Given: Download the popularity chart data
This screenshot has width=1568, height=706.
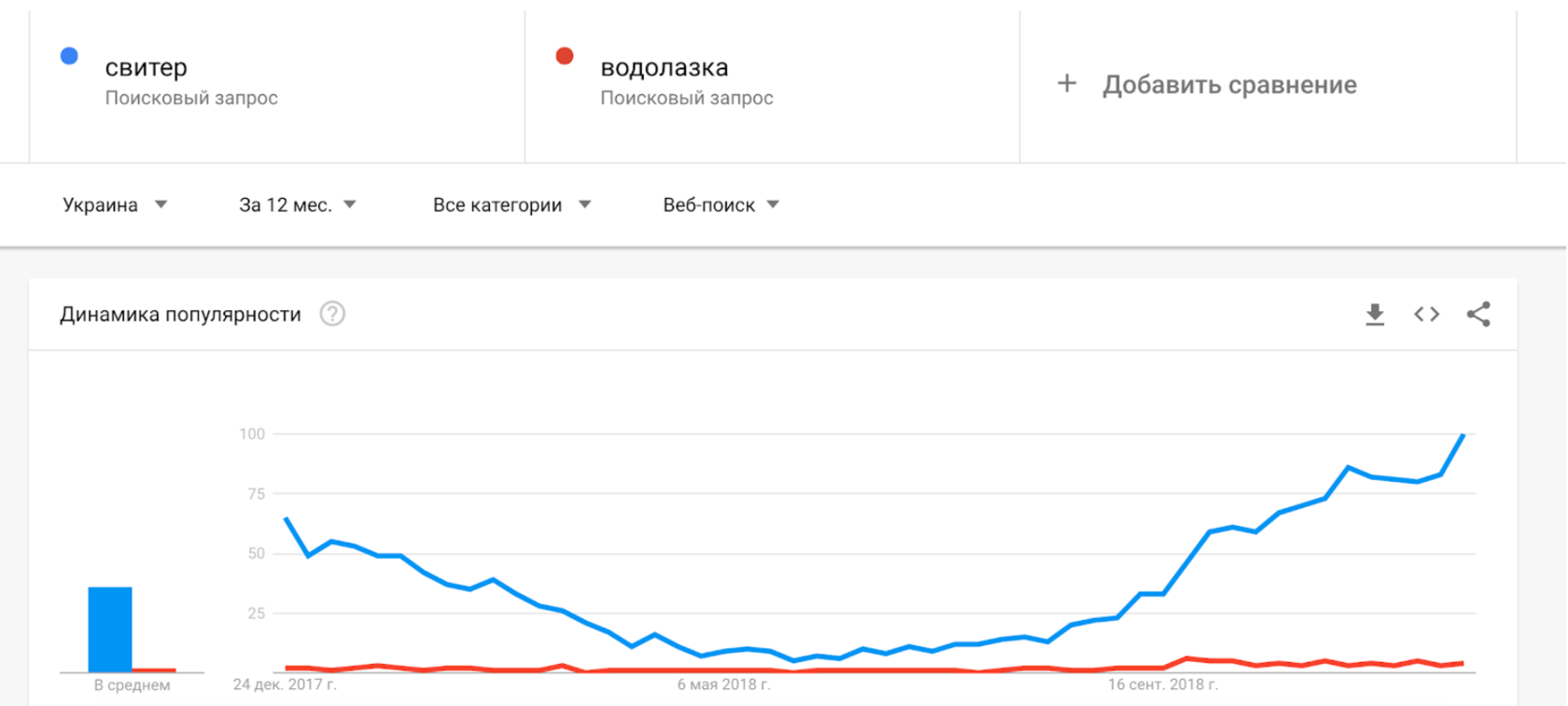Looking at the screenshot, I should point(1375,315).
